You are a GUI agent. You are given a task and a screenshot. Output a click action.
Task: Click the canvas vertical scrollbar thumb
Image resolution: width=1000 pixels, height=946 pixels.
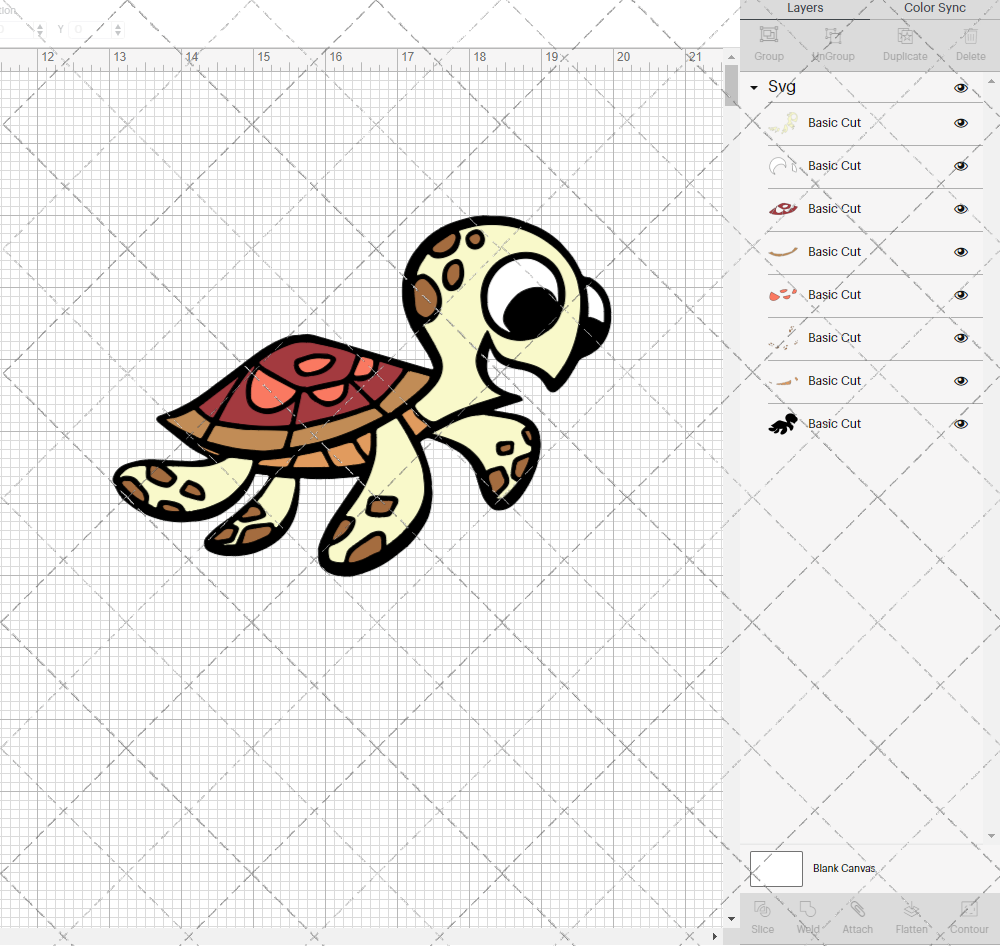coord(731,85)
